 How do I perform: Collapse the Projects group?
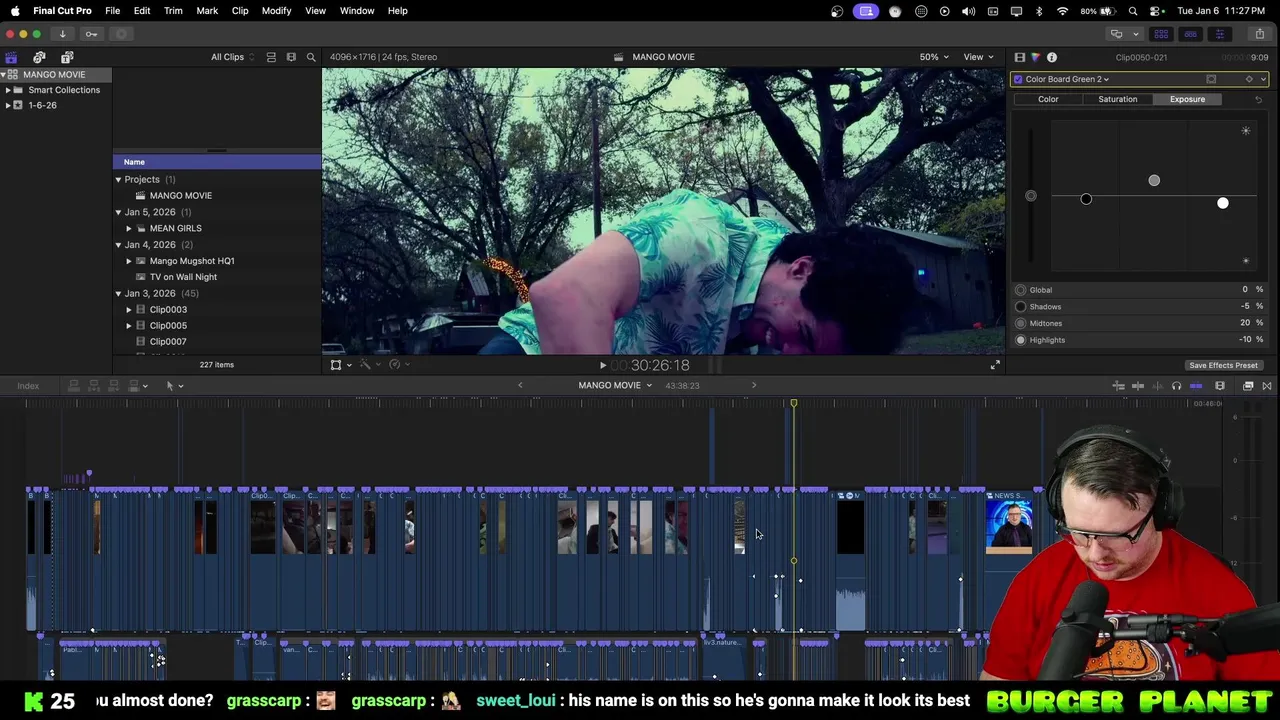[x=118, y=180]
